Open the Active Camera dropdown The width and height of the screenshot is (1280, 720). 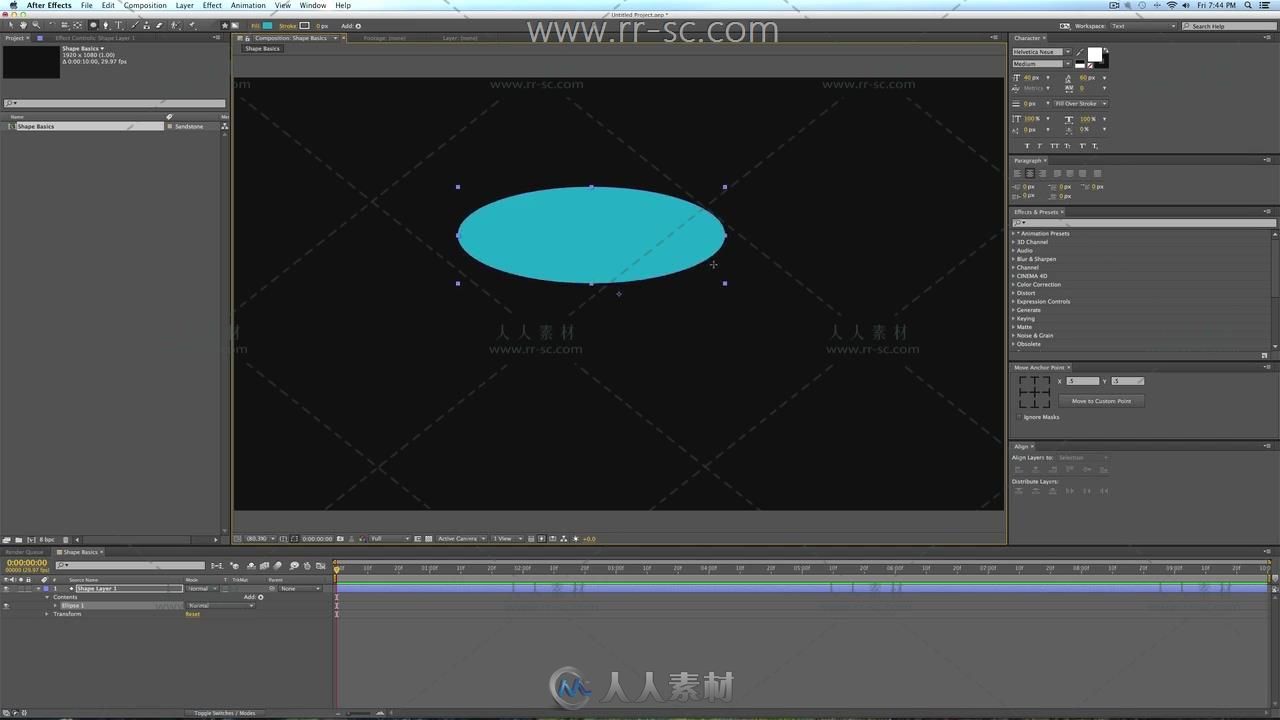point(462,539)
